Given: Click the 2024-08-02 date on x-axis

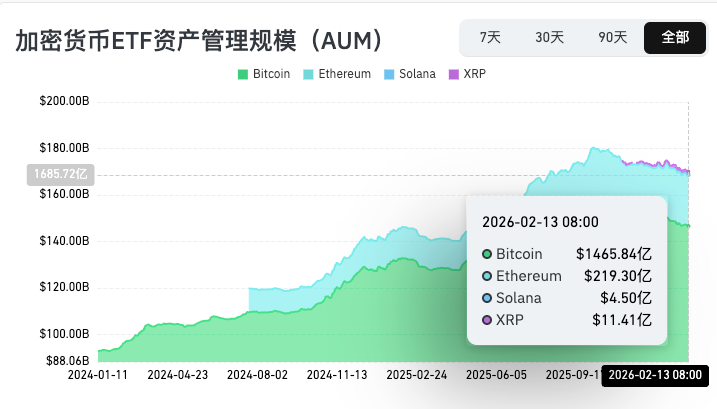Looking at the screenshot, I should click(258, 375).
